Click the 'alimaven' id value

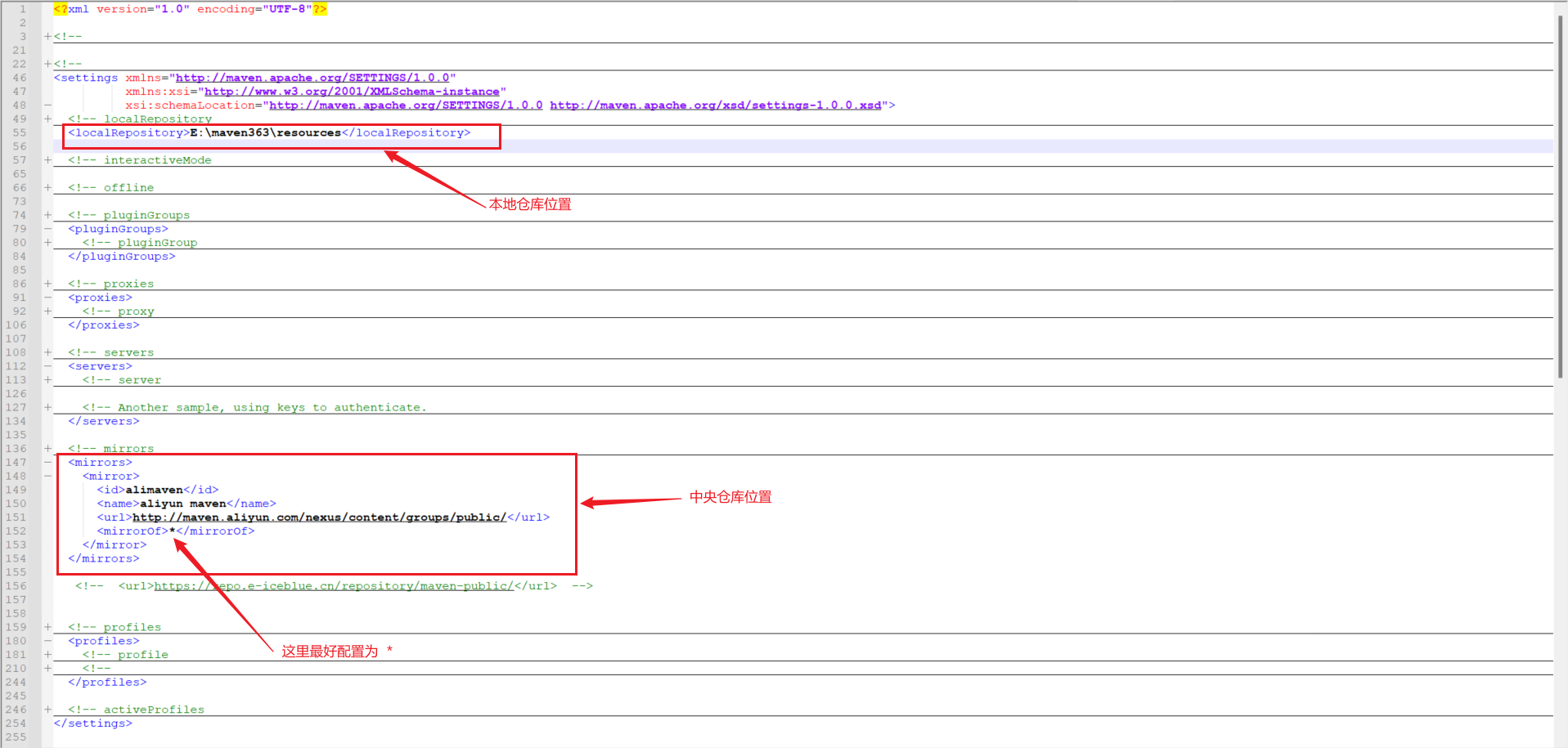(154, 490)
